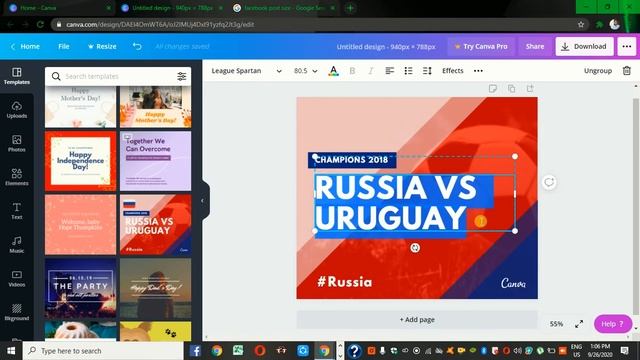Select the #Russia text on canvas
The height and width of the screenshot is (360, 640).
coord(345,282)
